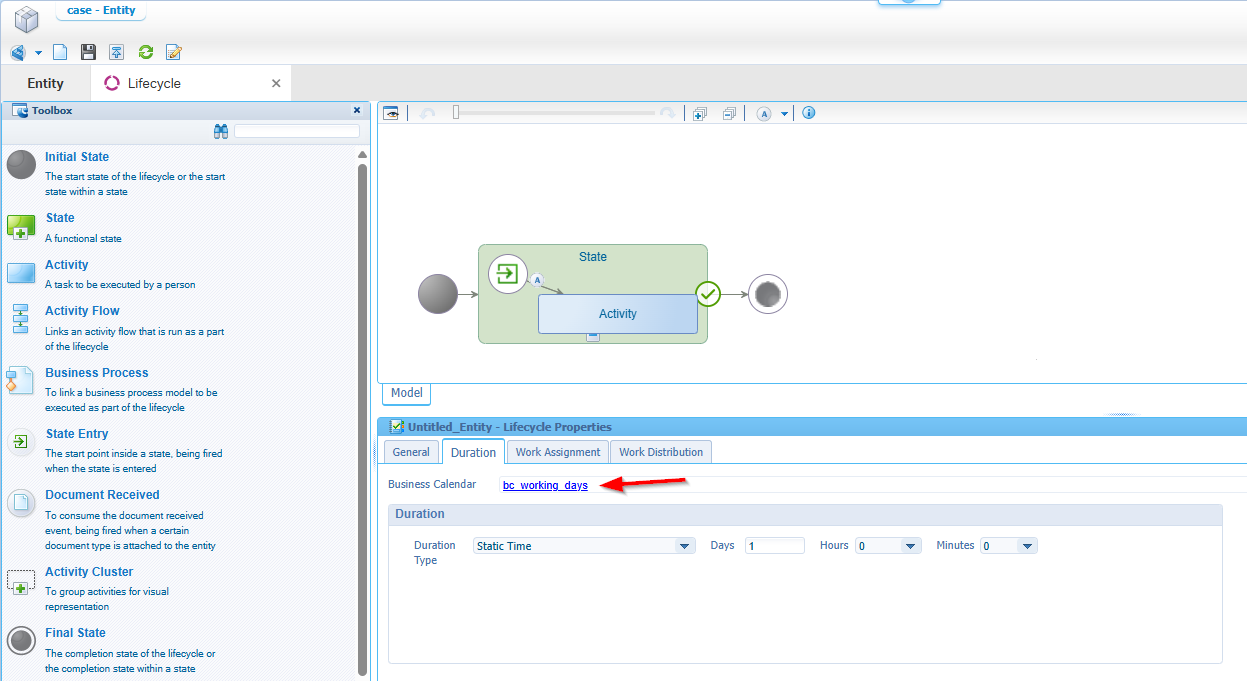1247x681 pixels.
Task: Click the blue information icon
Action: 809,113
